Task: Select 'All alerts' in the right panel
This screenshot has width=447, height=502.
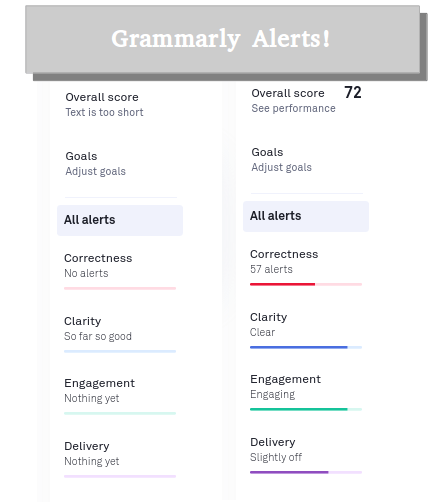Action: click(306, 216)
